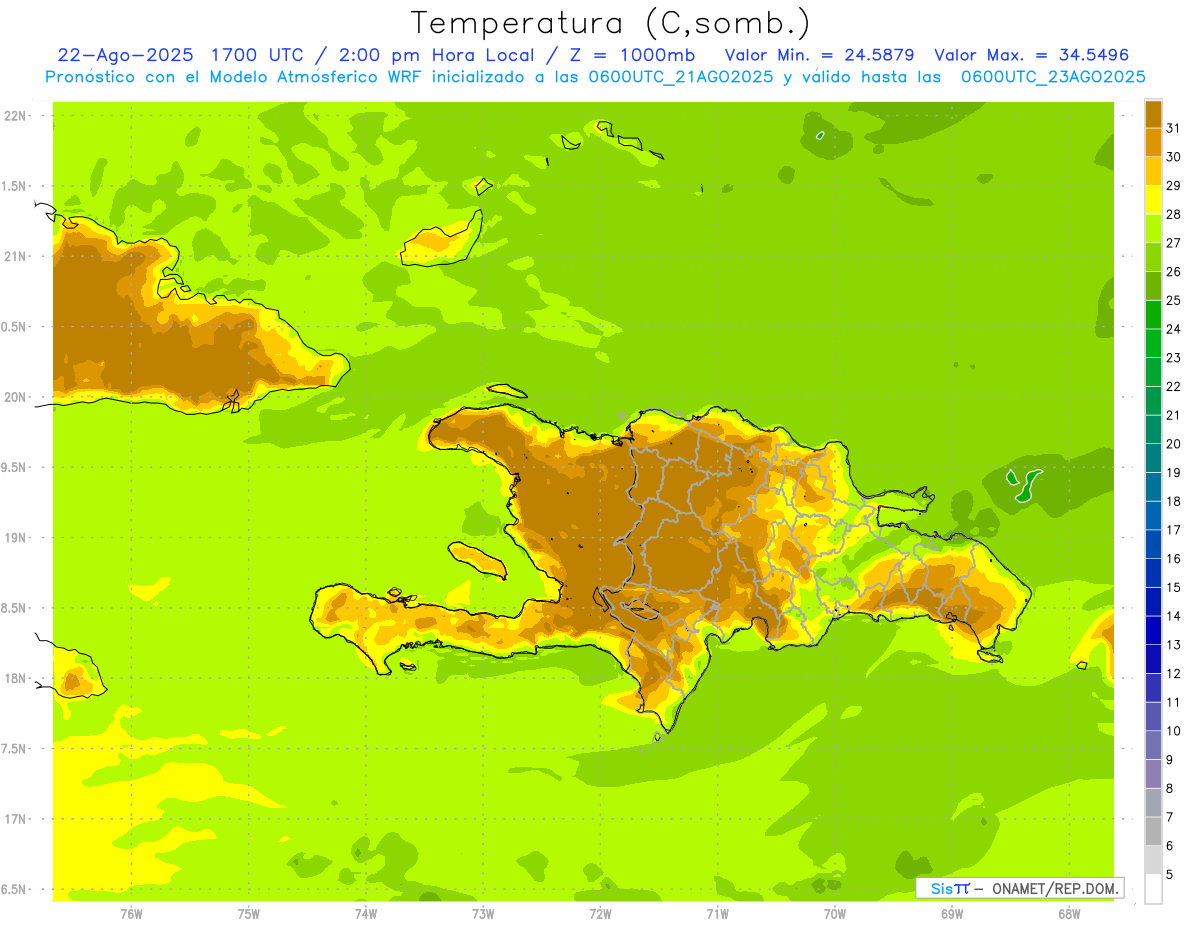The height and width of the screenshot is (927, 1200).
Task: Click the legend value '25'
Action: coord(1174,300)
